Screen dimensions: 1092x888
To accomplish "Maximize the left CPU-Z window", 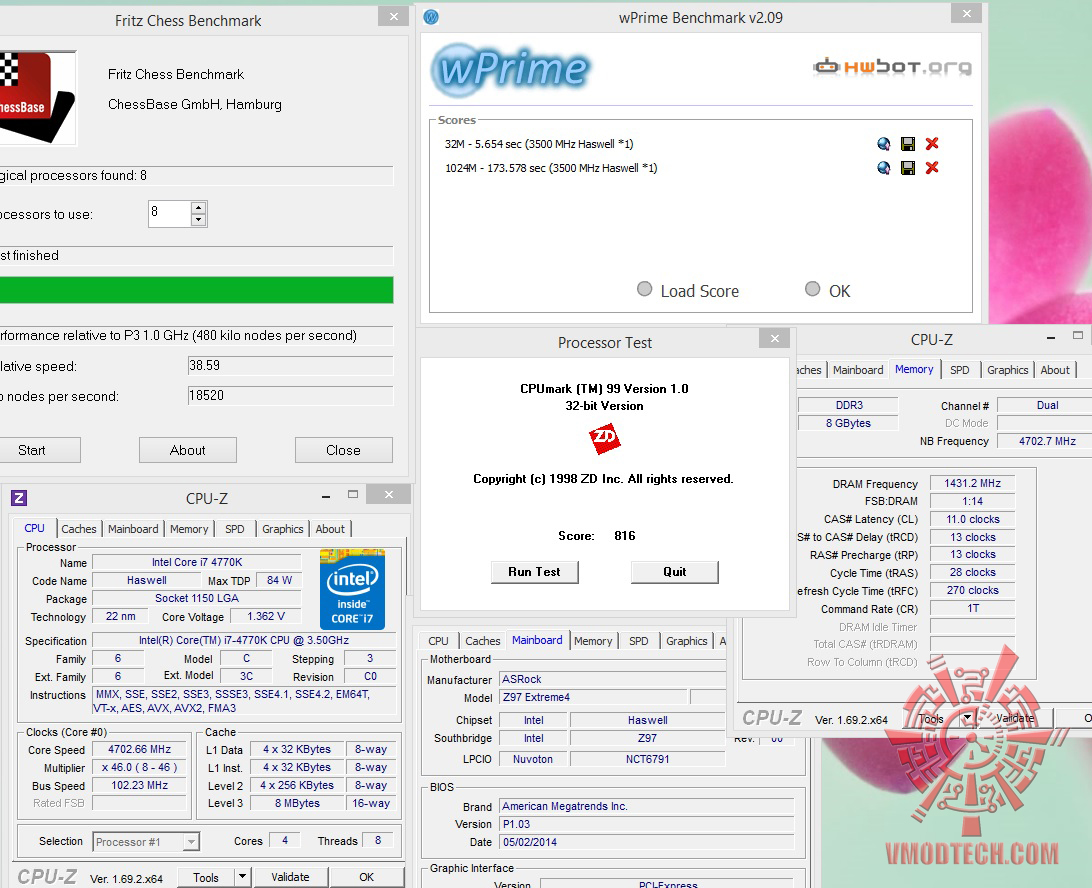I will point(353,494).
